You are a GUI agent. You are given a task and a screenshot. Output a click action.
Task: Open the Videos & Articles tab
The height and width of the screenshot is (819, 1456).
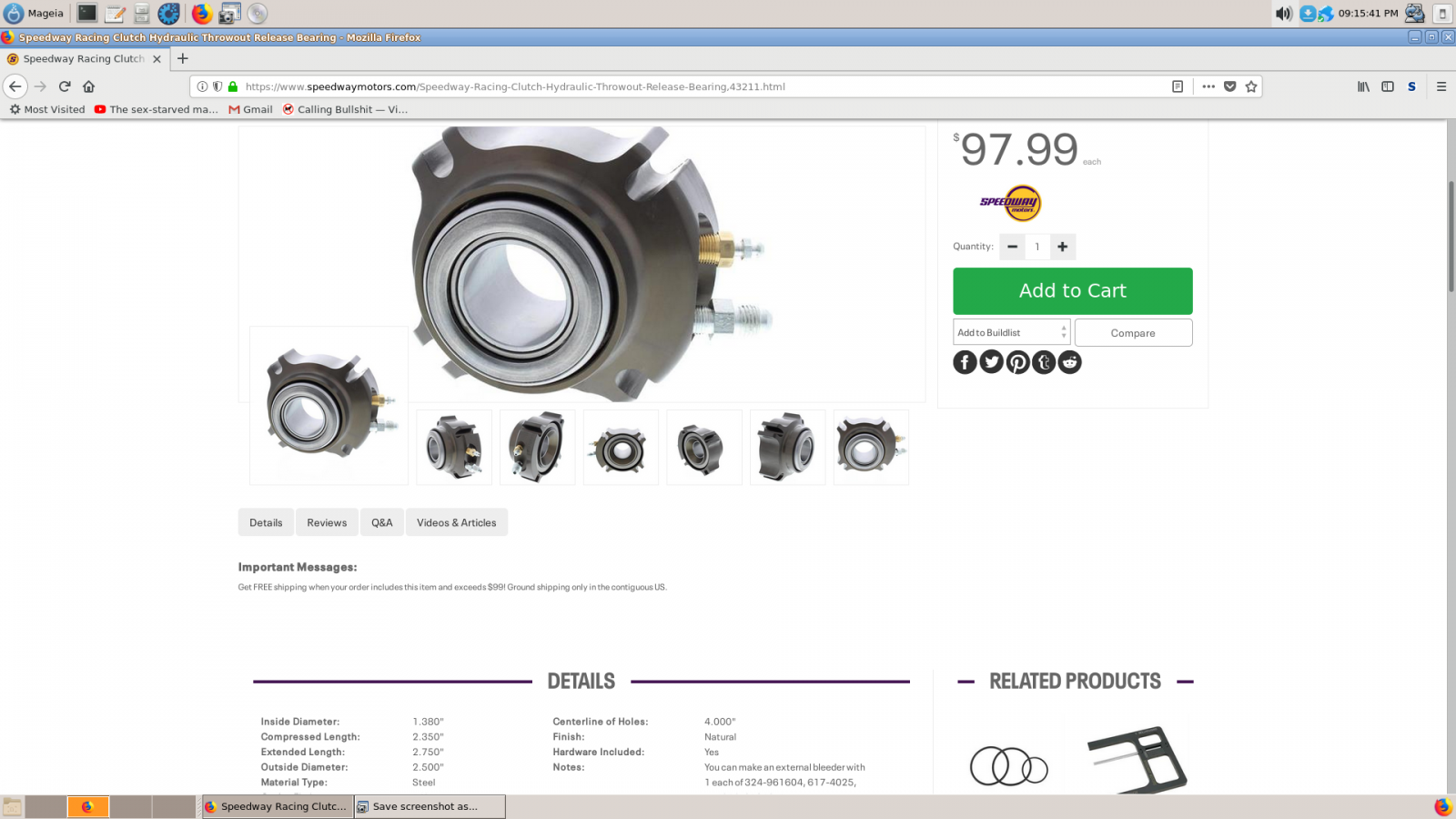pyautogui.click(x=456, y=522)
